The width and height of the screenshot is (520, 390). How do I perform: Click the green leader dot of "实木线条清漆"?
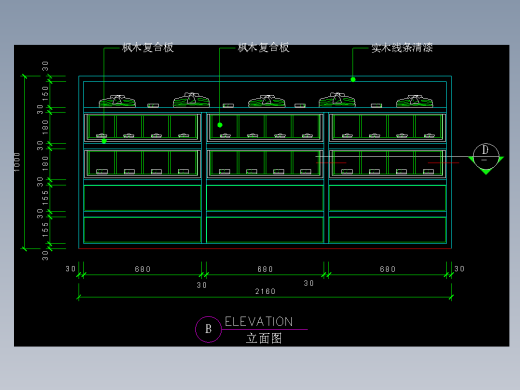click(353, 79)
